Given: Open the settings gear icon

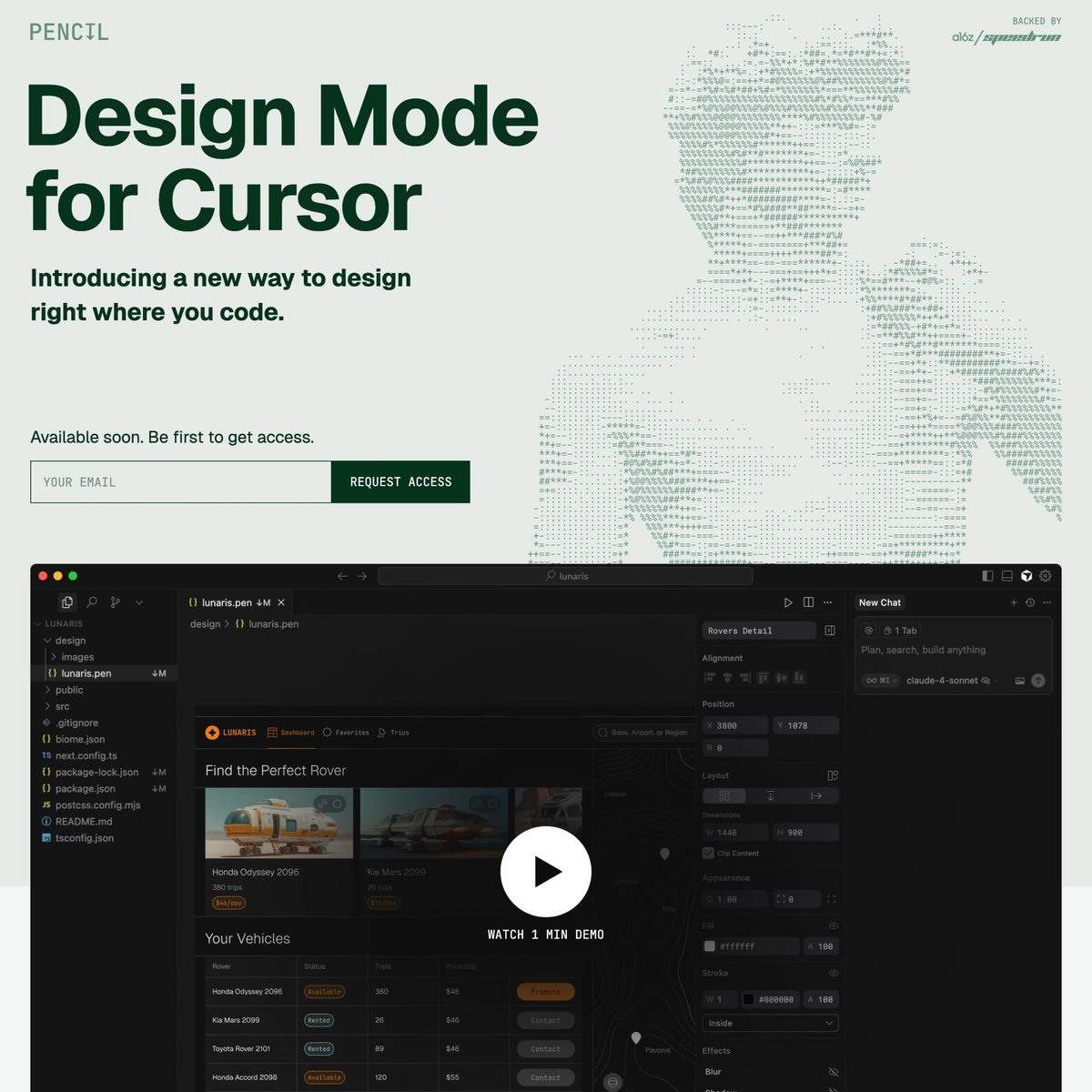Looking at the screenshot, I should pyautogui.click(x=1046, y=576).
